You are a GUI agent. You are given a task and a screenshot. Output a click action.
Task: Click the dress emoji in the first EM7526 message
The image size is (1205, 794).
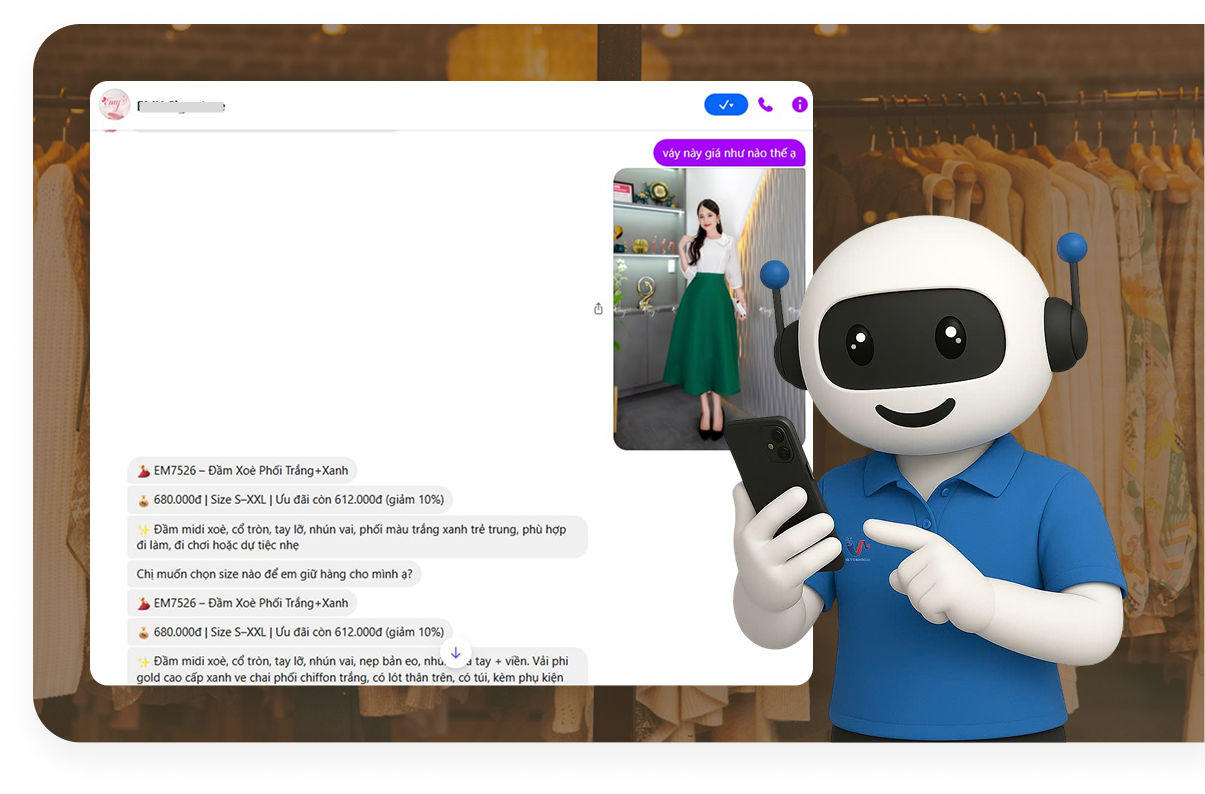(144, 471)
